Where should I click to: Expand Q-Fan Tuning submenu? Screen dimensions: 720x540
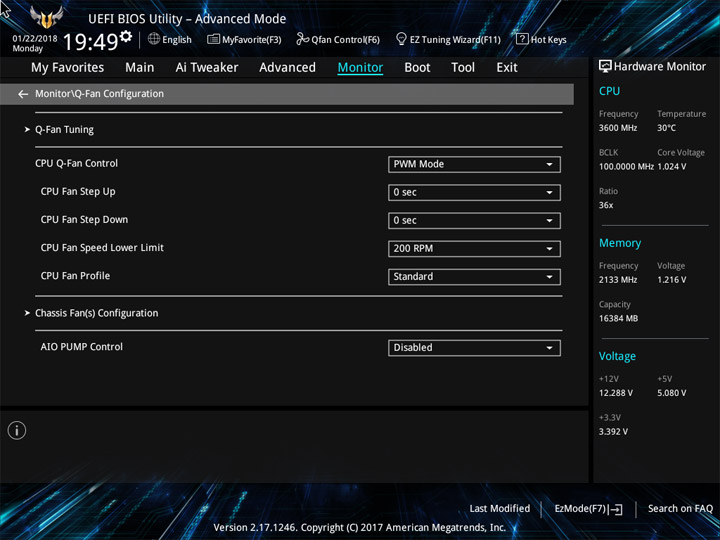[64, 130]
